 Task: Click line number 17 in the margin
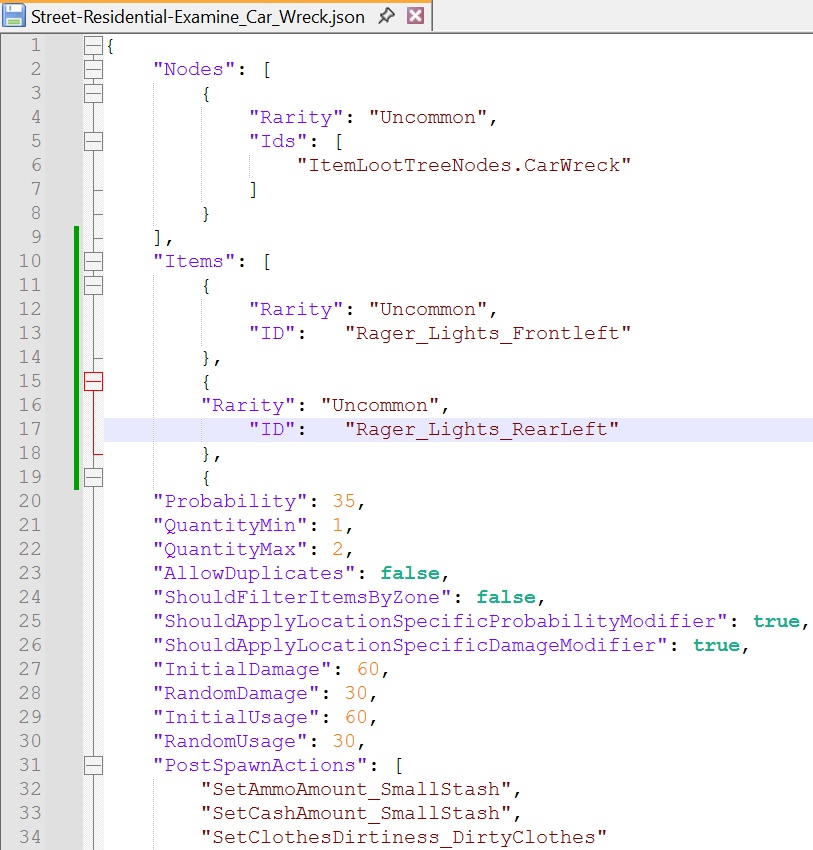(x=30, y=429)
